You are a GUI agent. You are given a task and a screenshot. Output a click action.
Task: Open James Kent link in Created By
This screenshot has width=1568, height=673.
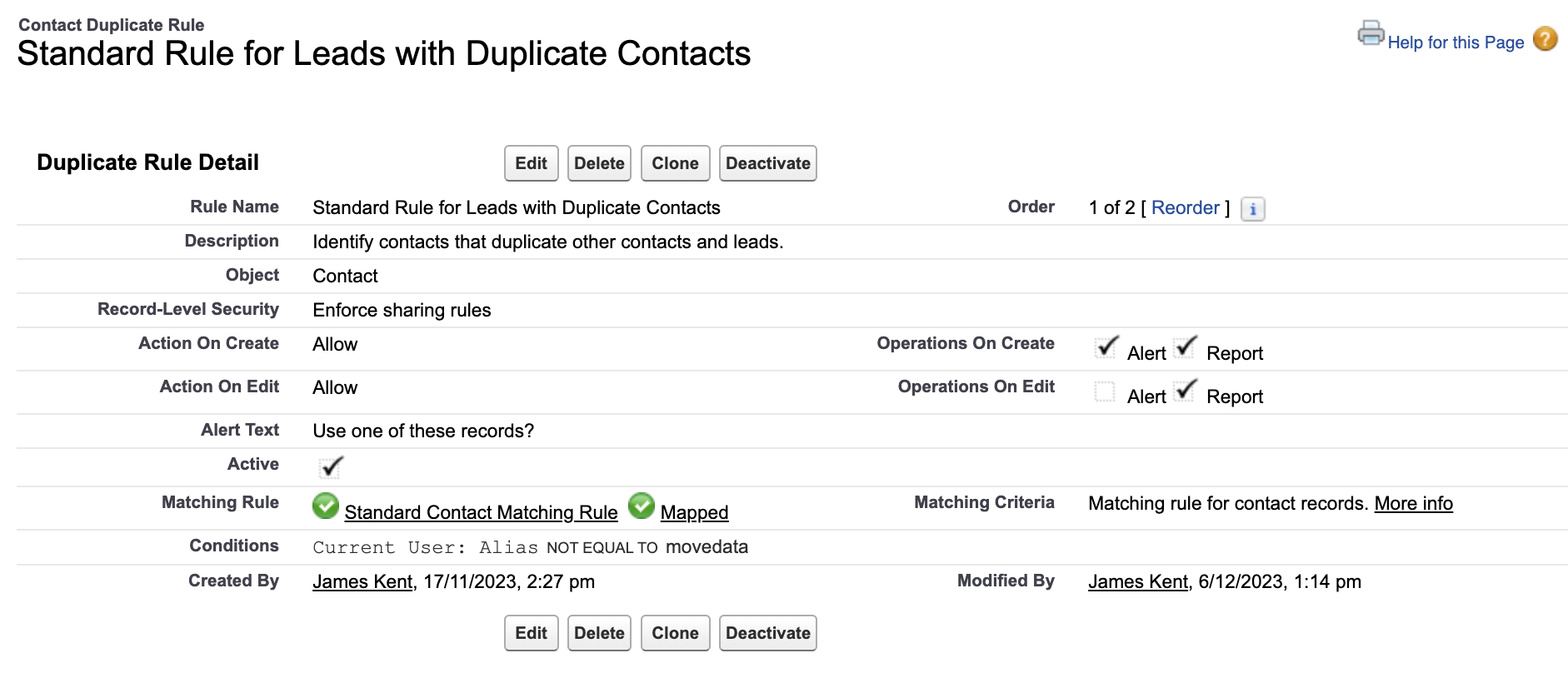362,581
